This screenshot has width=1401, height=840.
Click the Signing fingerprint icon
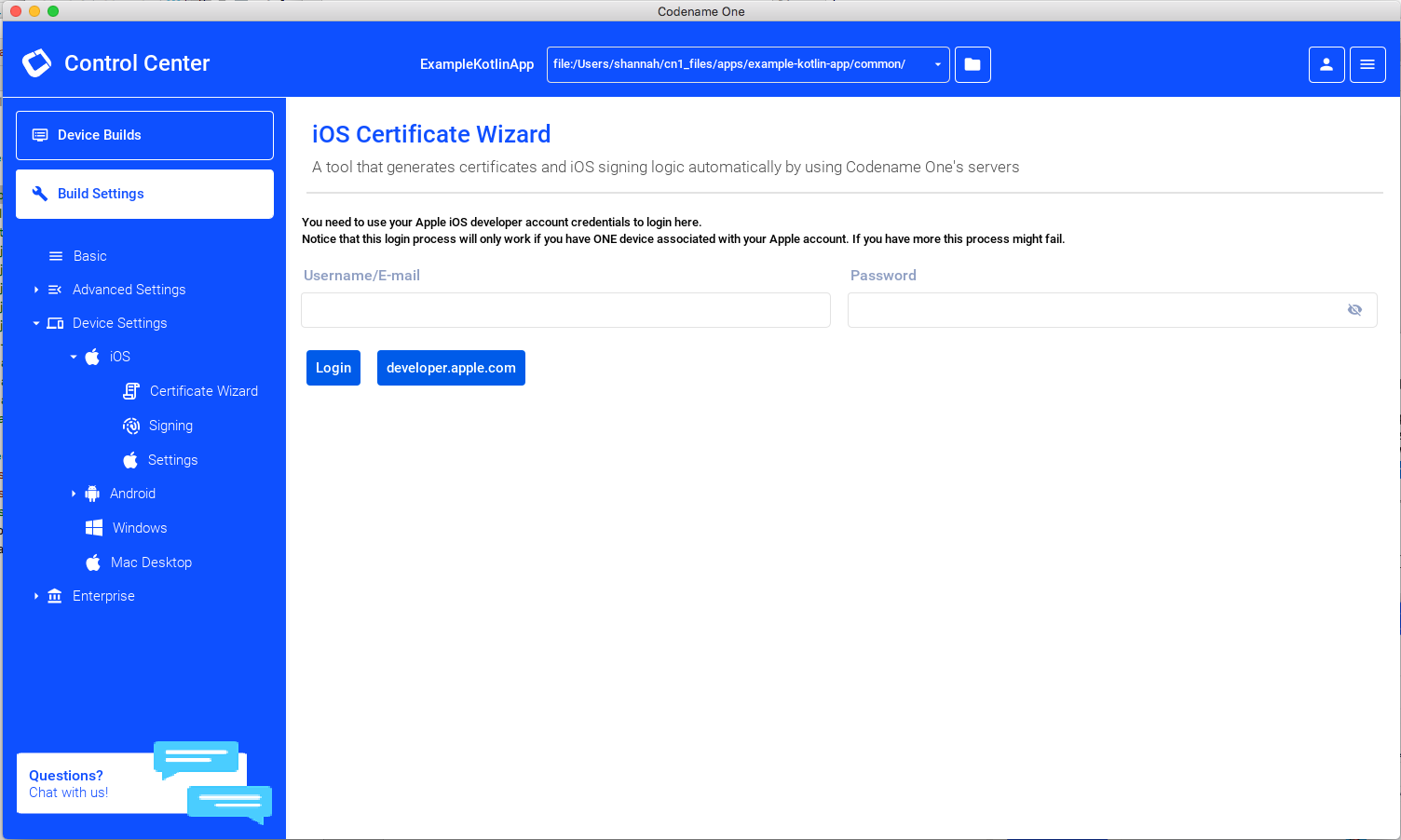[131, 426]
